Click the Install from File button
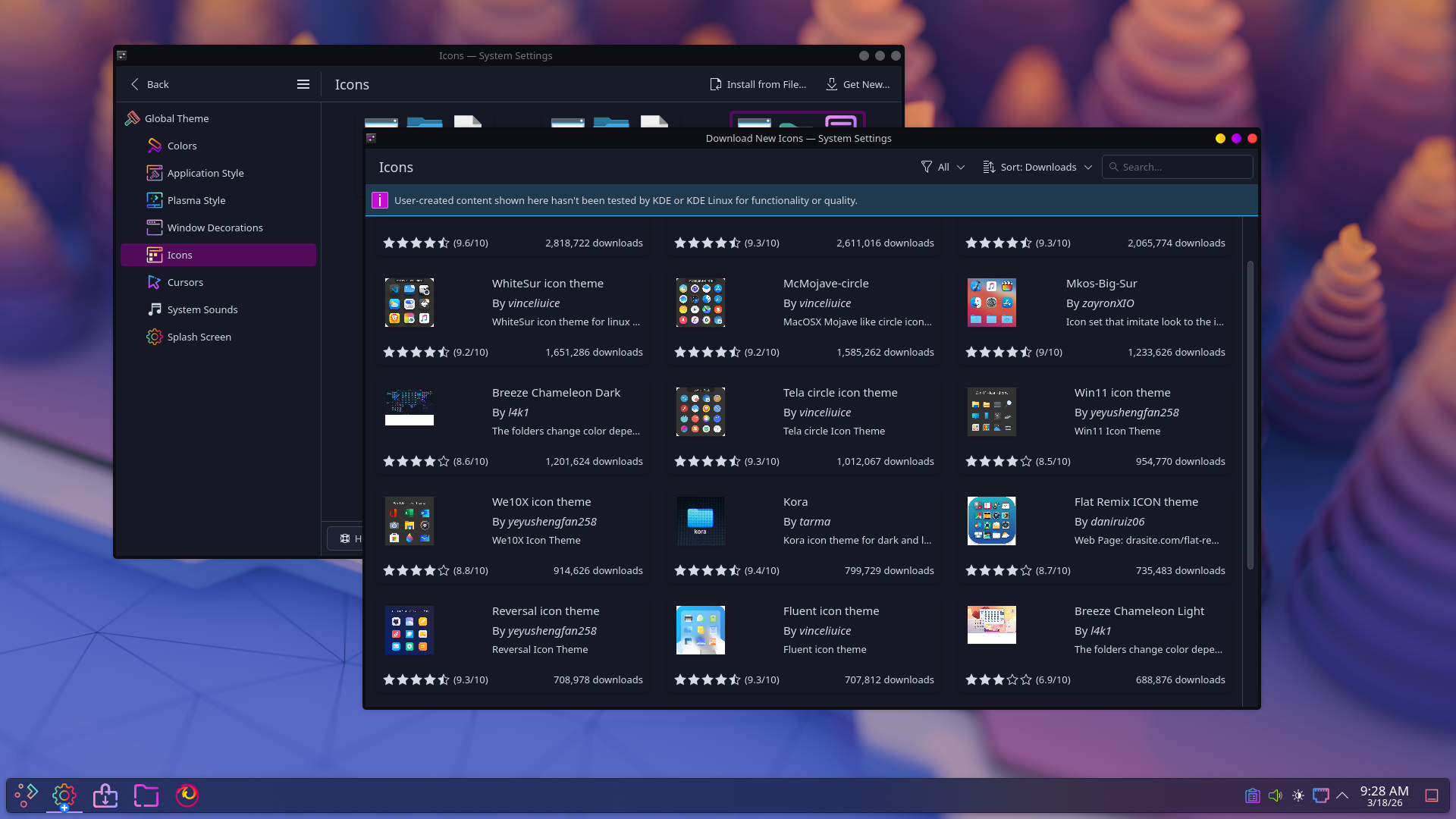1456x819 pixels. point(758,84)
